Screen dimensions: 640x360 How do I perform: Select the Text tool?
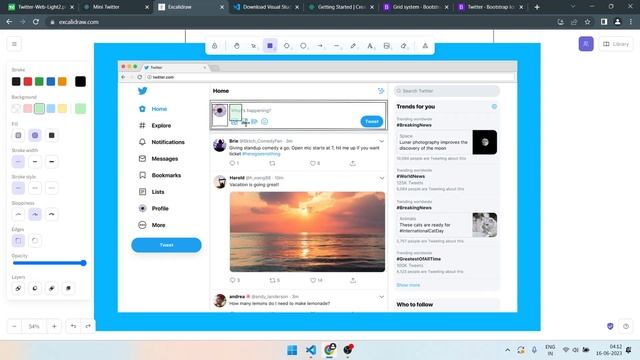click(x=370, y=46)
